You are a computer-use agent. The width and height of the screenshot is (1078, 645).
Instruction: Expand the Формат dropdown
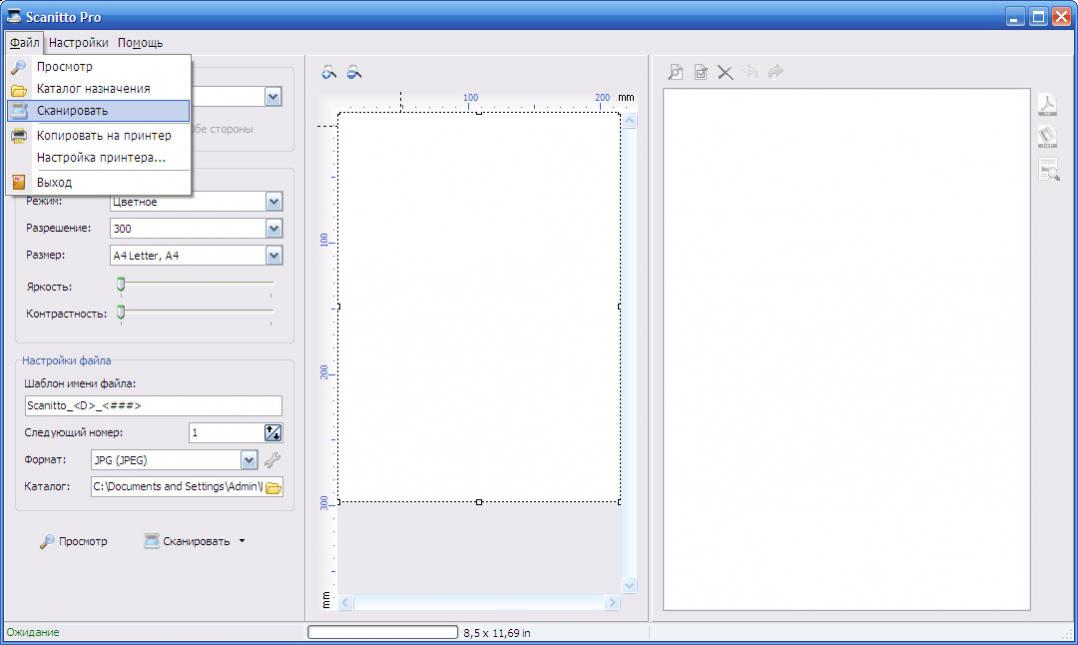coord(249,460)
